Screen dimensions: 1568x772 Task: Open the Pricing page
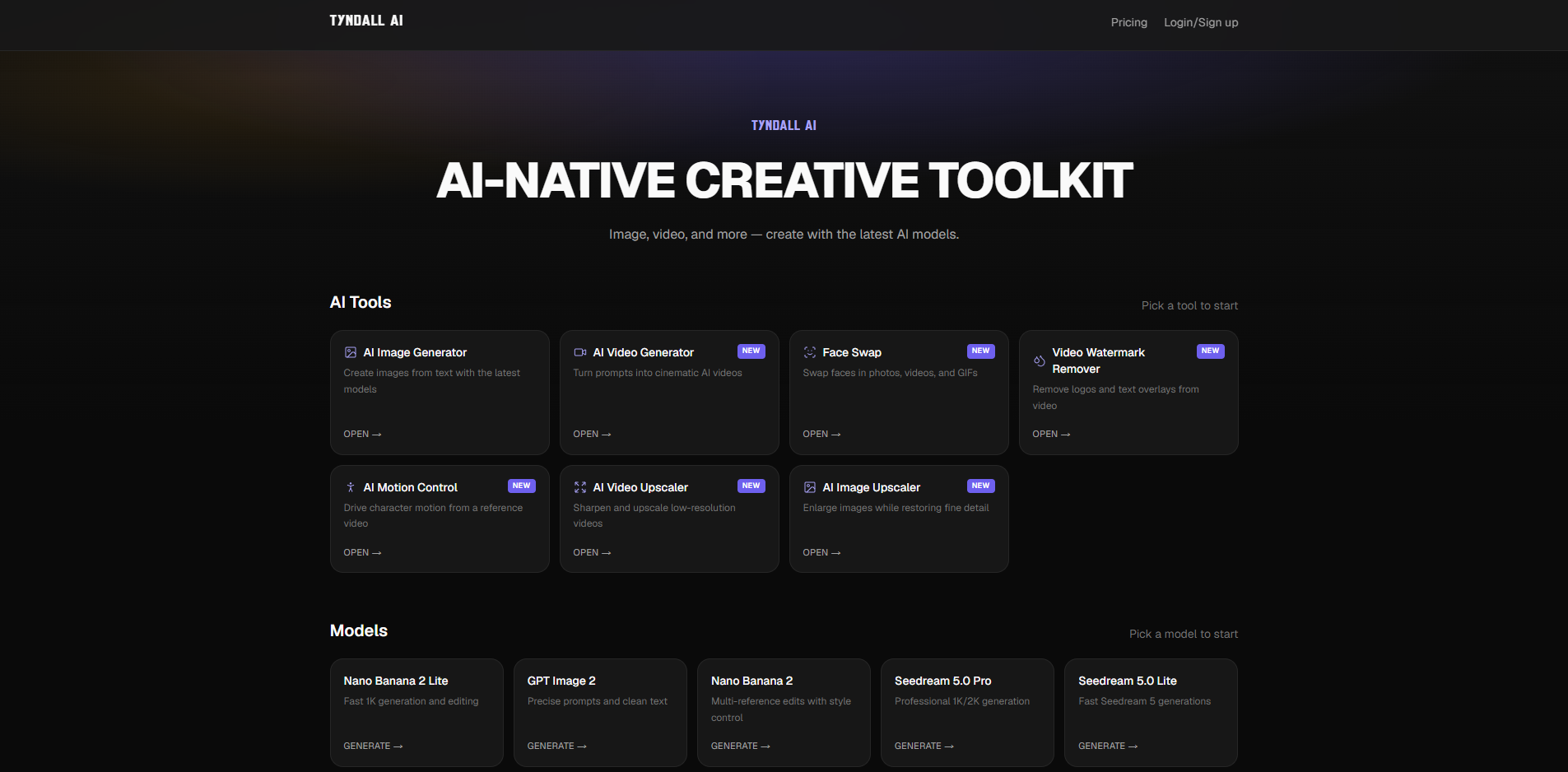(x=1129, y=22)
